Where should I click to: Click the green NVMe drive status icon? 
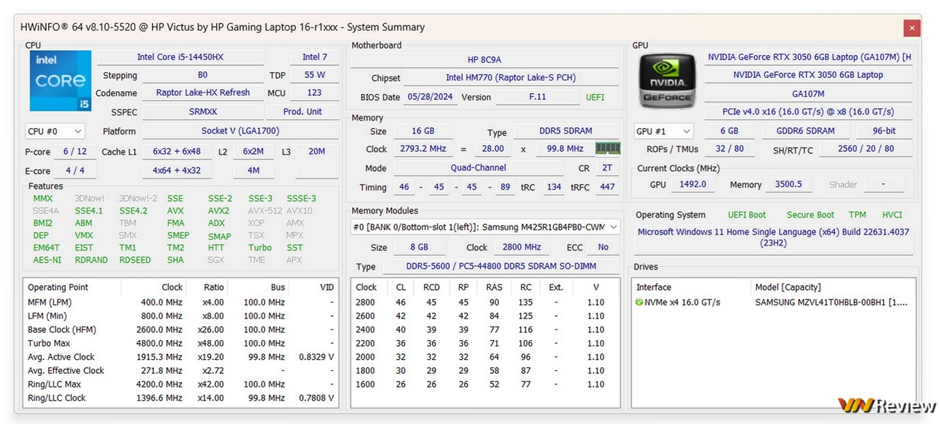point(640,302)
